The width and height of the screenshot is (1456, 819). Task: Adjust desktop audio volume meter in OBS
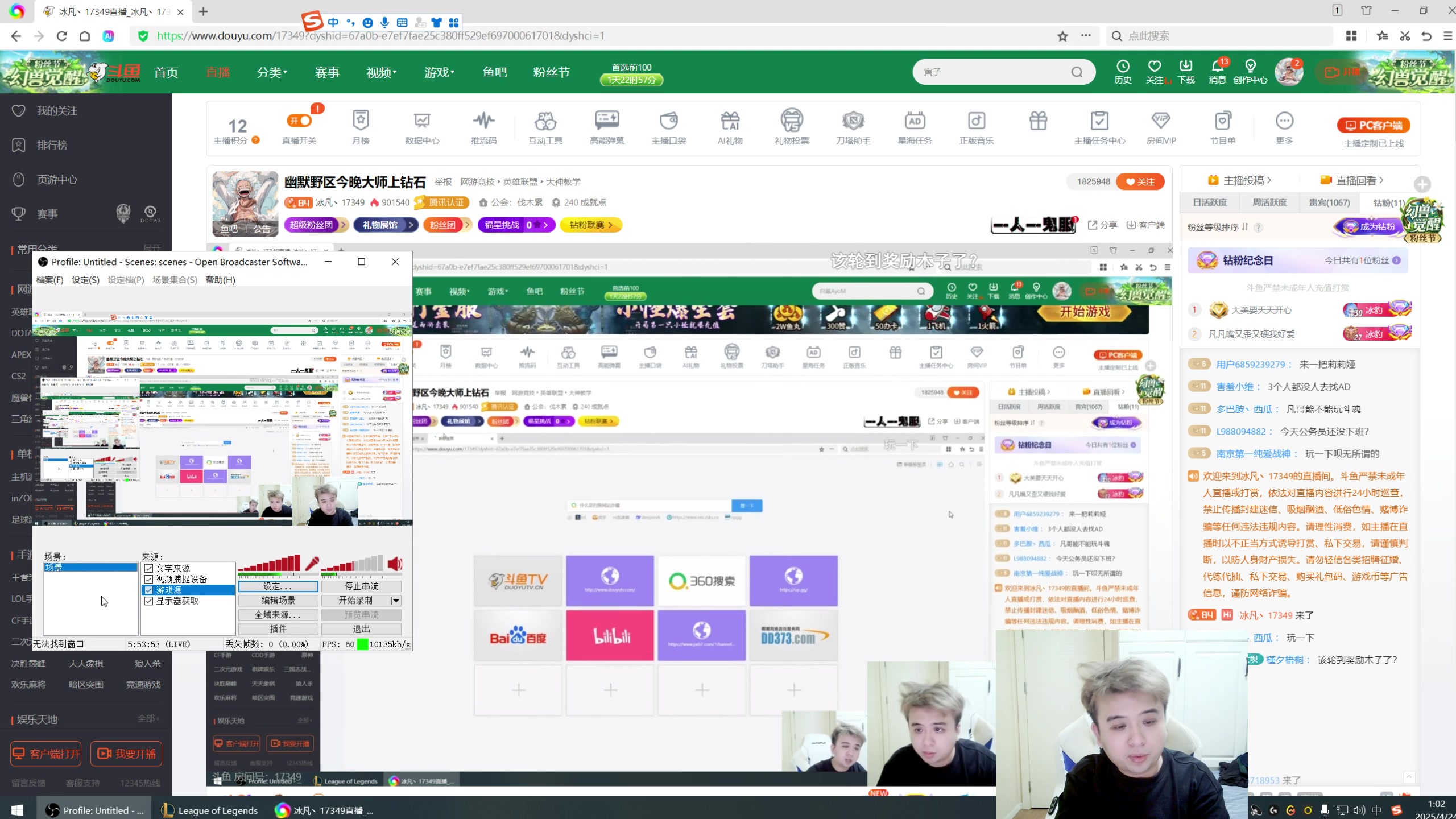click(352, 563)
